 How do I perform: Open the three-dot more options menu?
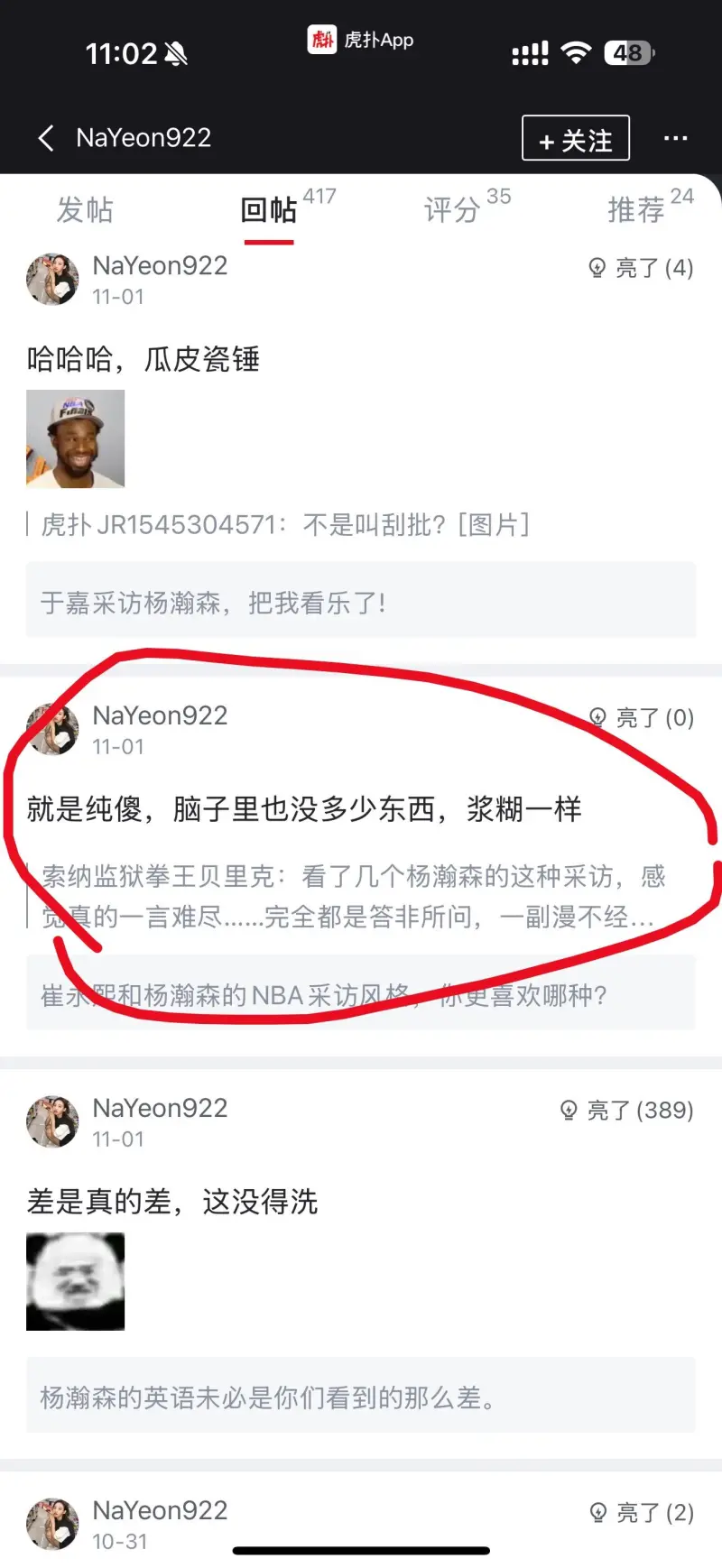click(675, 138)
